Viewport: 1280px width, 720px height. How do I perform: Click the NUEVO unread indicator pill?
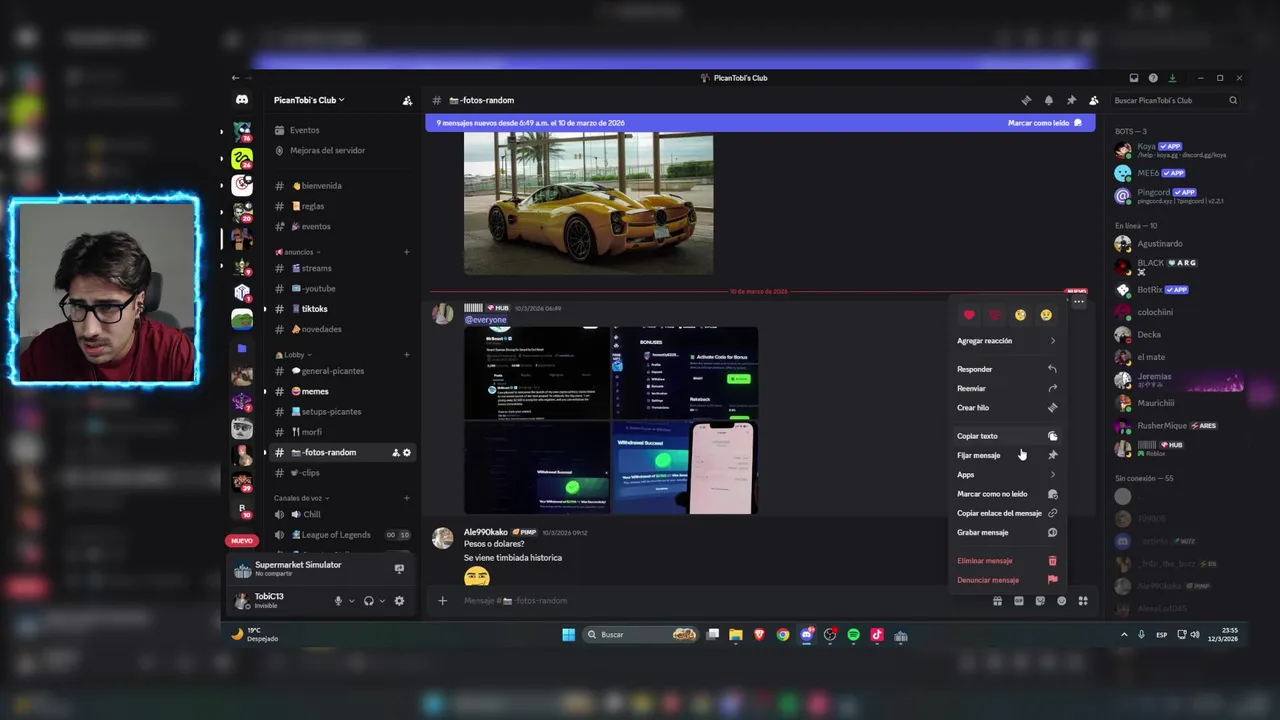(242, 541)
